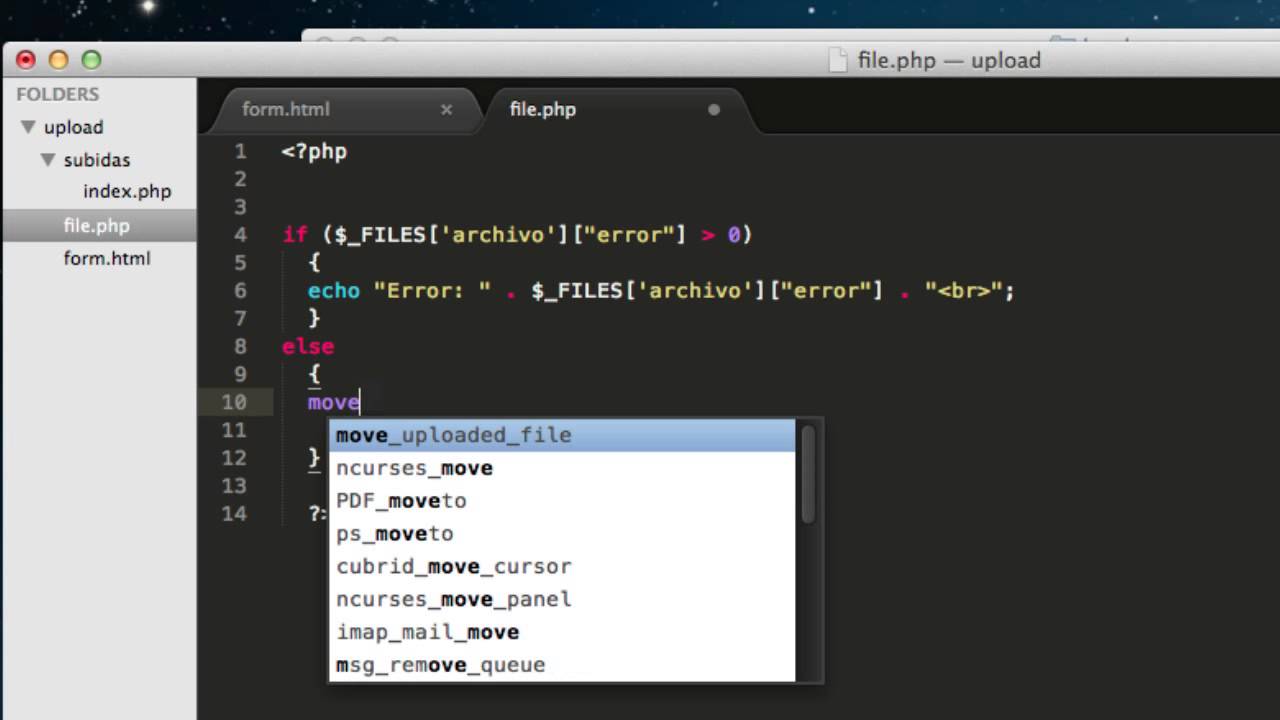The height and width of the screenshot is (720, 1280).
Task: Click the unsaved dot on file.php tab
Action: coord(714,110)
